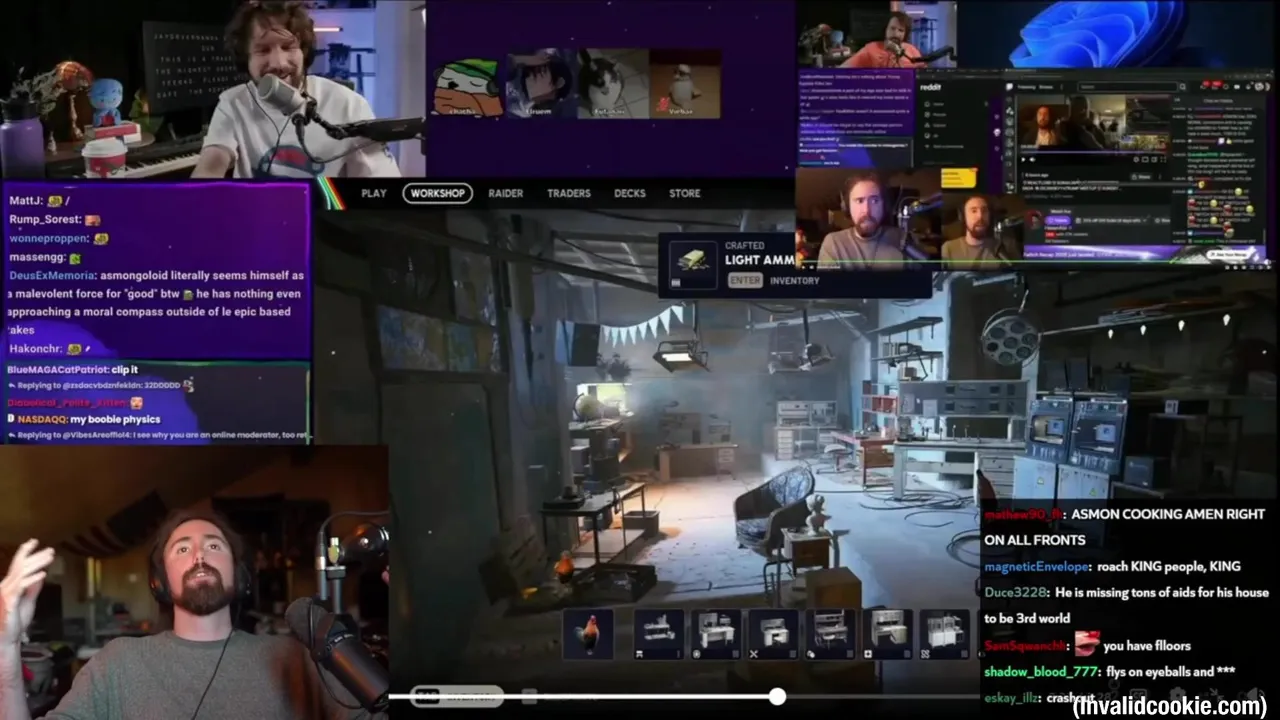Select station thumbnail with circle badge

click(x=717, y=634)
